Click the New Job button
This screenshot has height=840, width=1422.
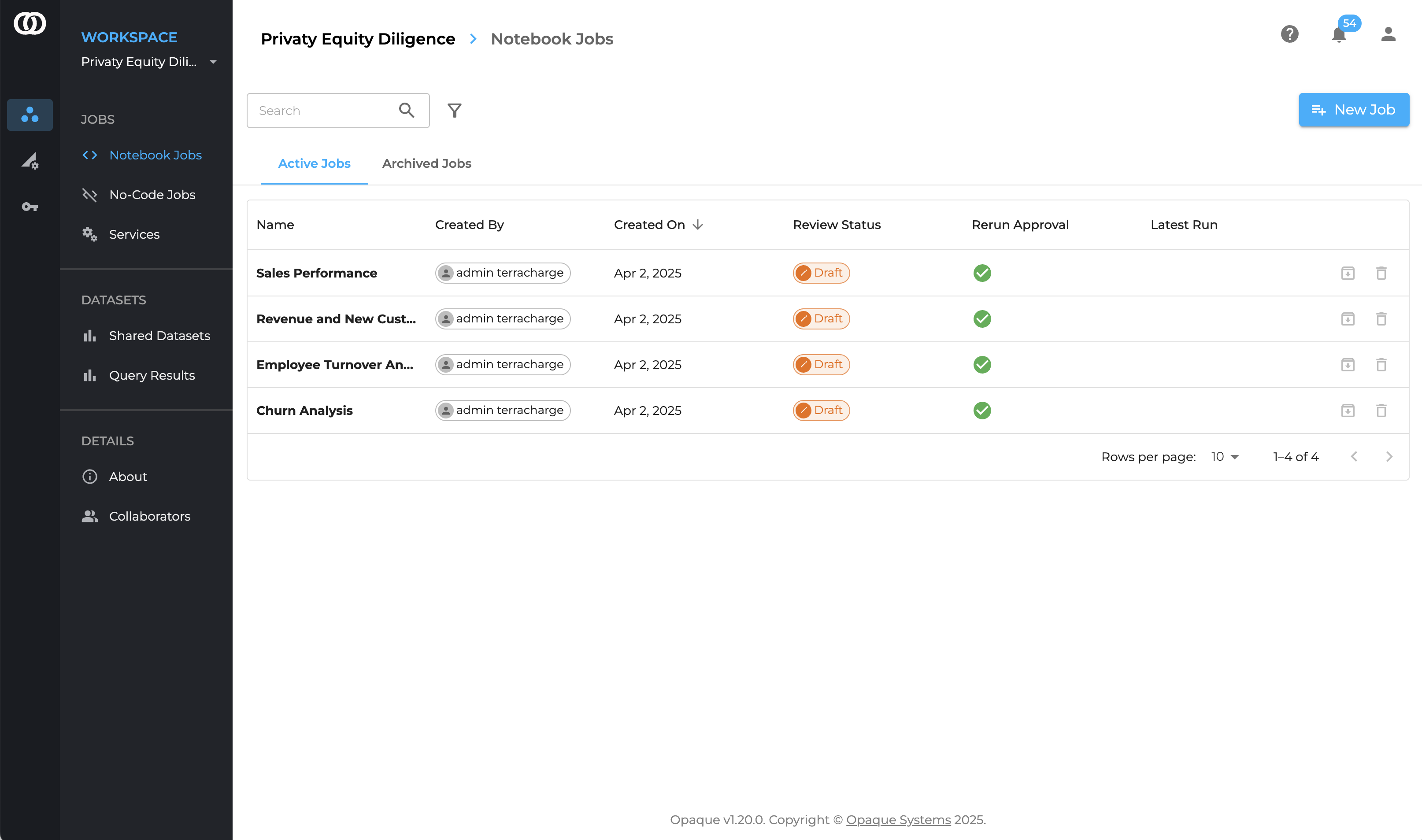click(x=1354, y=110)
